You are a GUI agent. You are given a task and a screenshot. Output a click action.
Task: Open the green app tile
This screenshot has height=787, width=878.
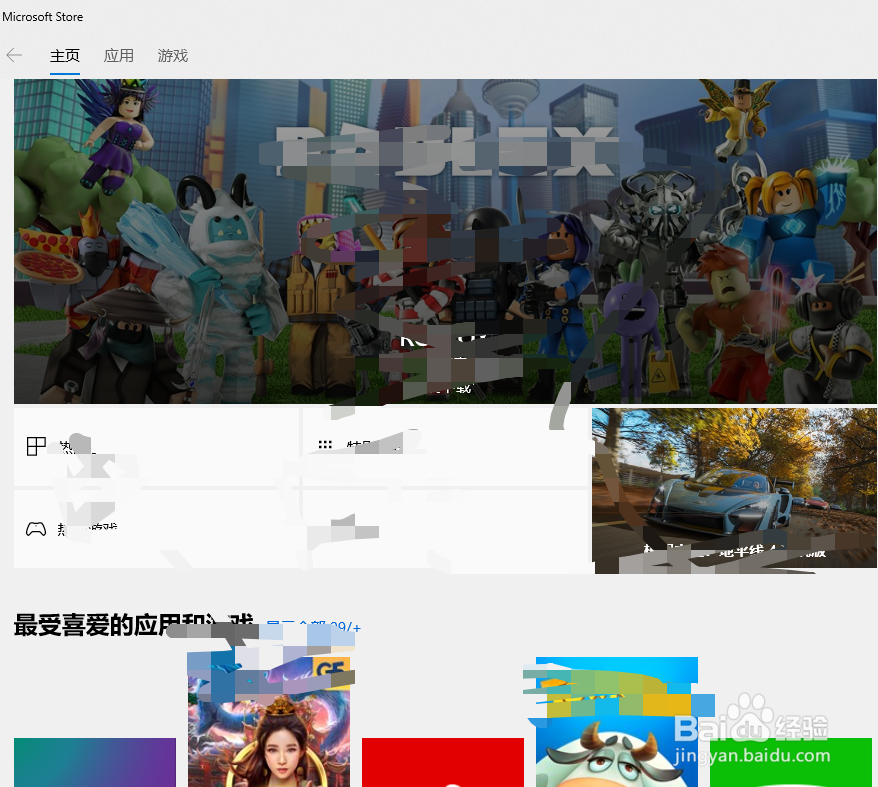point(791,762)
